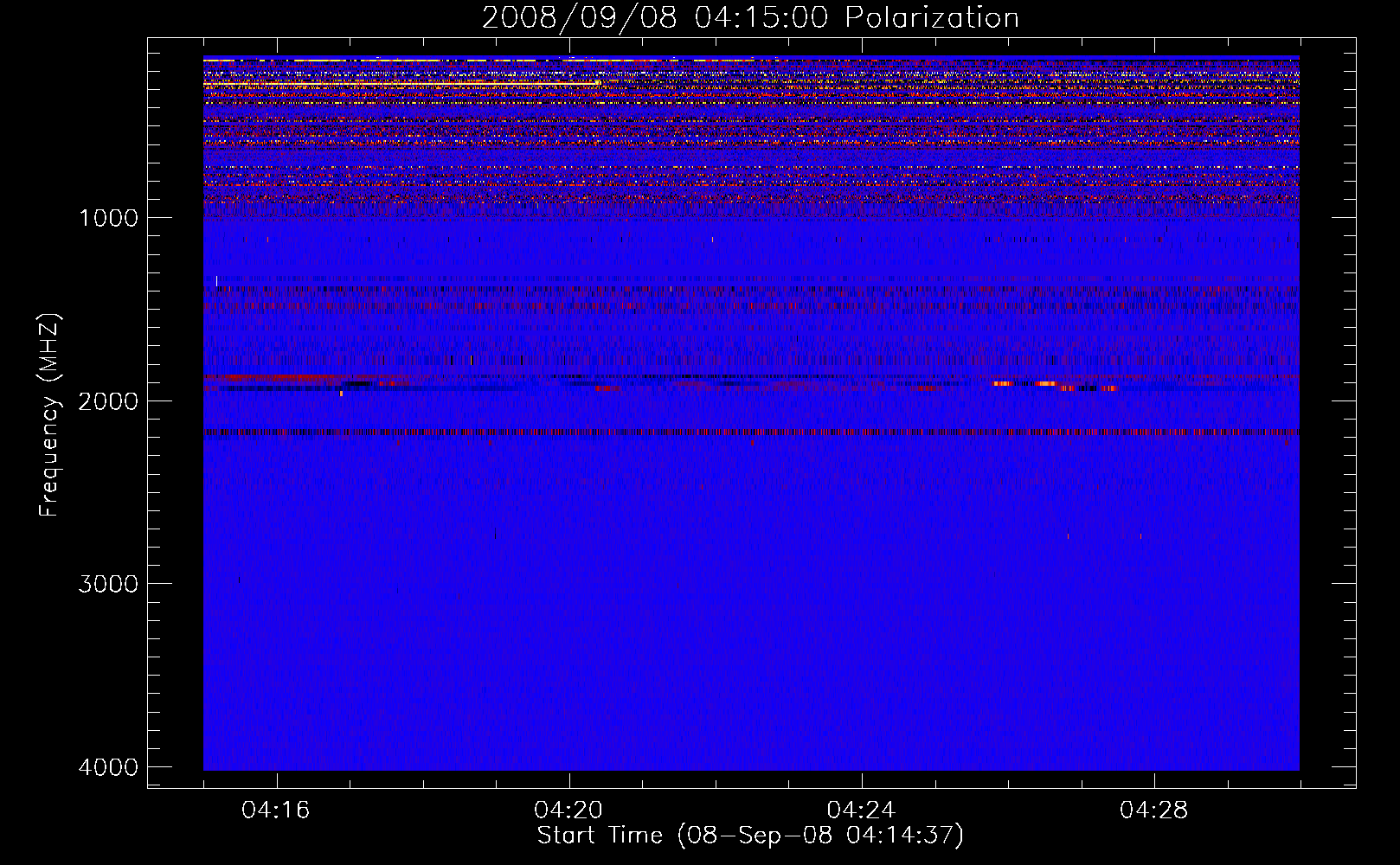Screen dimensions: 1400x865
Task: Click the plot title '2008/09/08 04:15:00 Polarization'
Action: (750, 17)
